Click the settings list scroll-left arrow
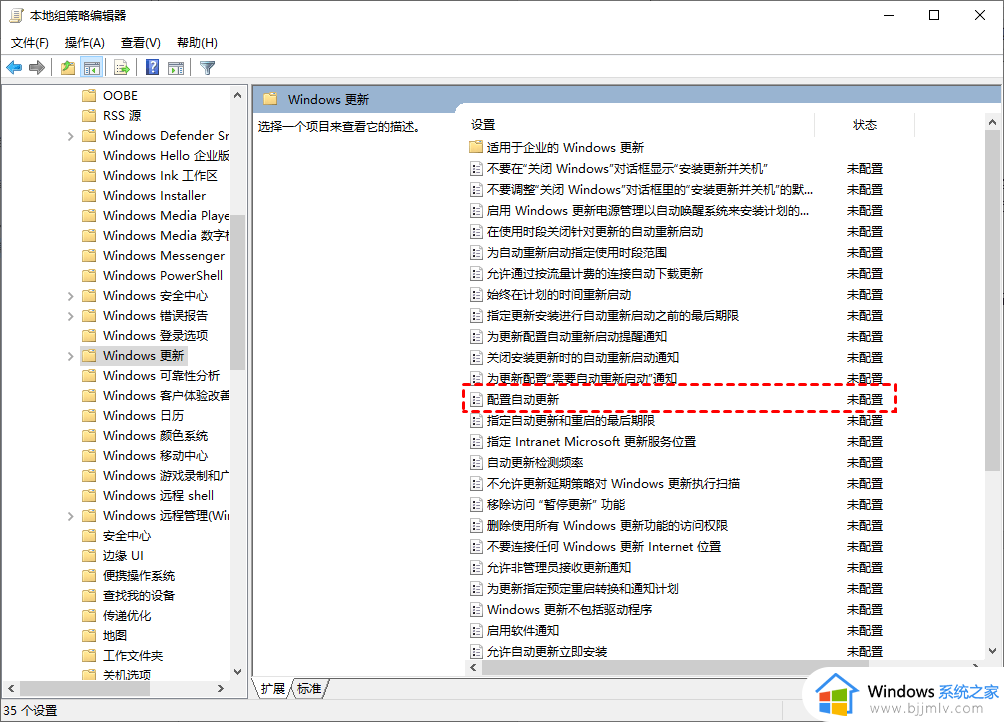Image resolution: width=1004 pixels, height=722 pixels. click(474, 668)
